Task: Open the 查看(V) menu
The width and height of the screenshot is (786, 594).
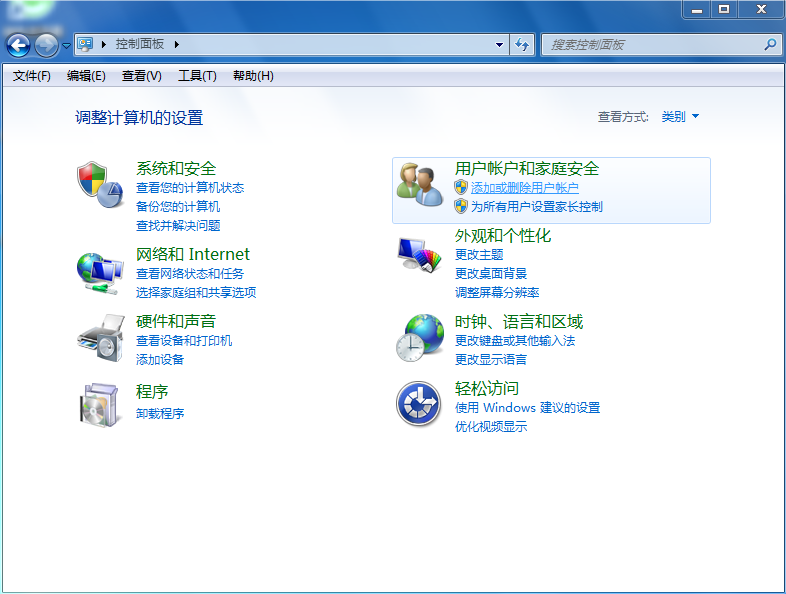Action: 141,76
